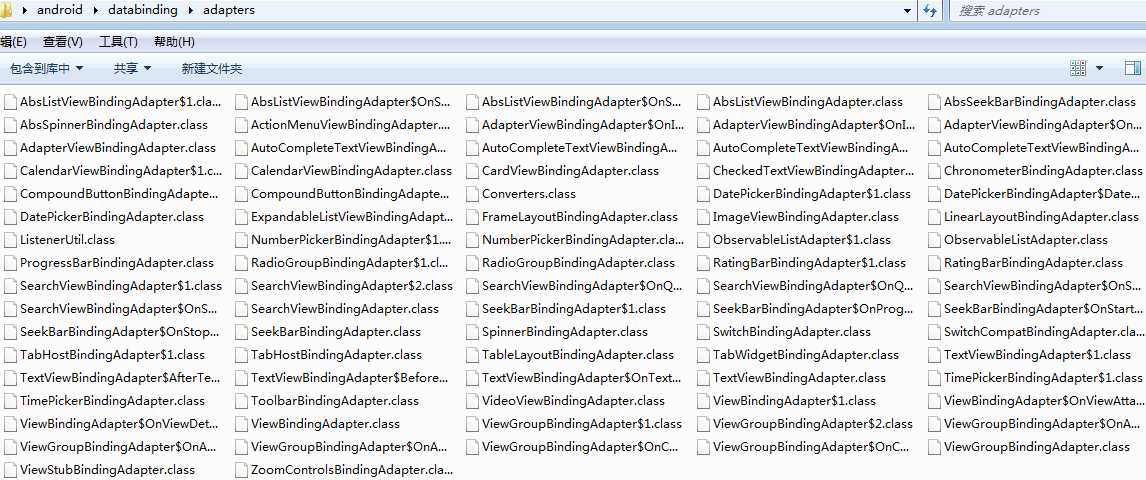
Task: Select the file name ViewGroupBindingAdapter.class
Action: tap(1037, 447)
